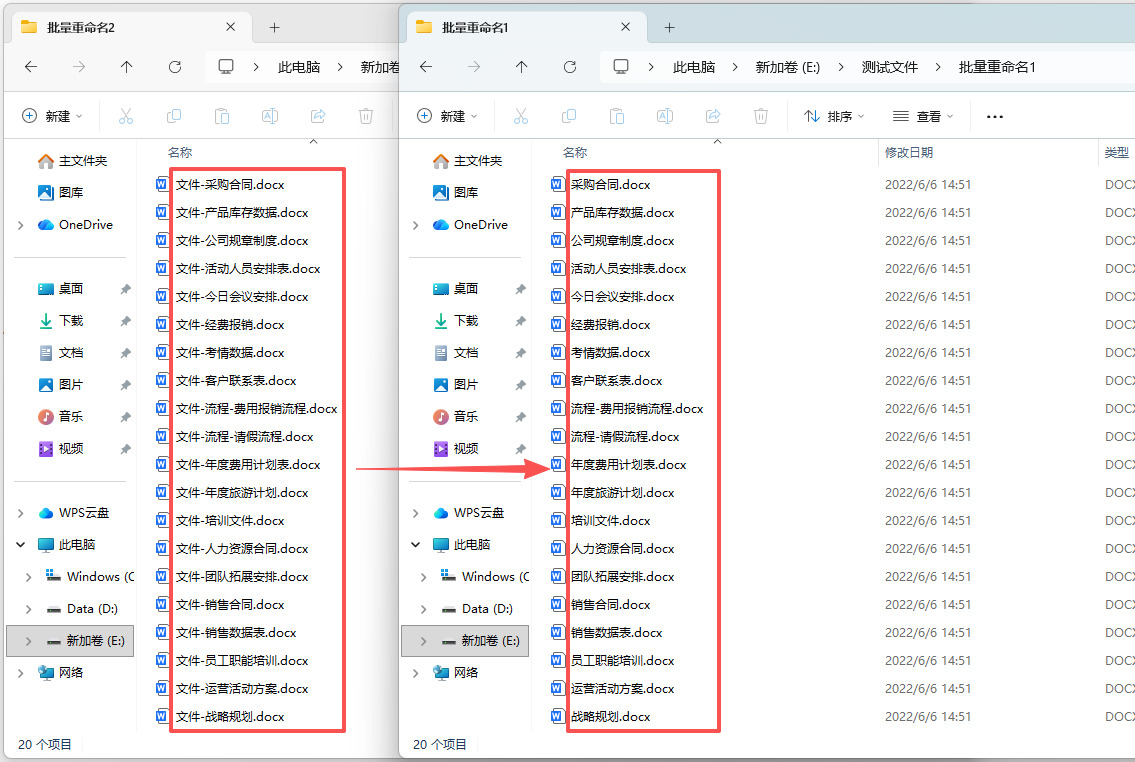Screen dimensions: 1135x762
Task: Sort by the 修改日期 column header
Action: coord(908,153)
